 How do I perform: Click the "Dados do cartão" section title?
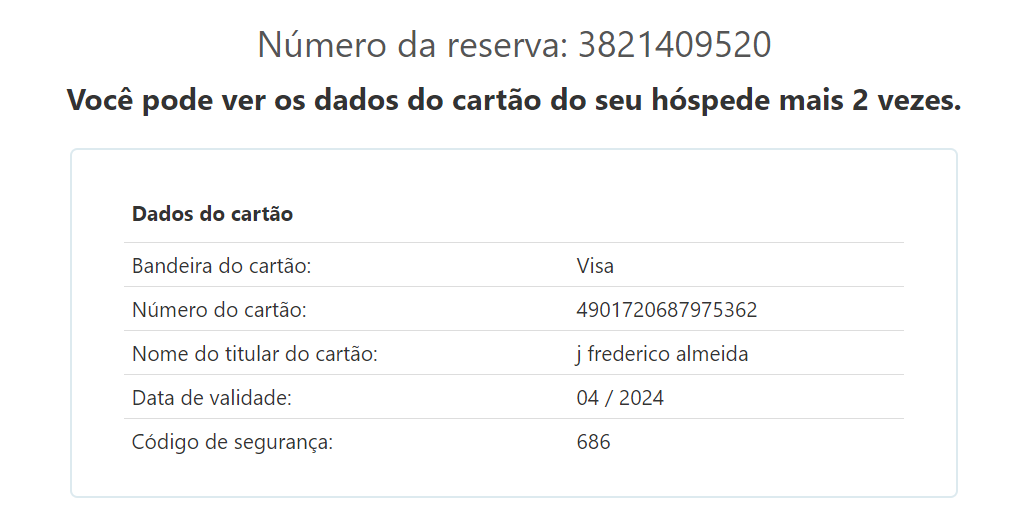coord(212,214)
